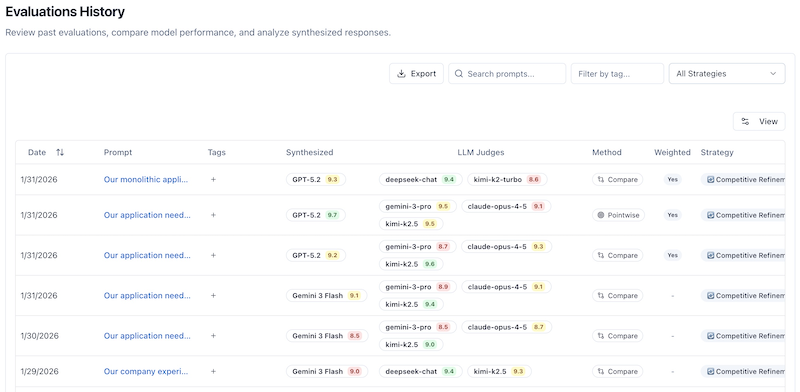The height and width of the screenshot is (392, 800).
Task: Click the GPT-5.2 9.7 synthesized badge
Action: click(x=316, y=215)
